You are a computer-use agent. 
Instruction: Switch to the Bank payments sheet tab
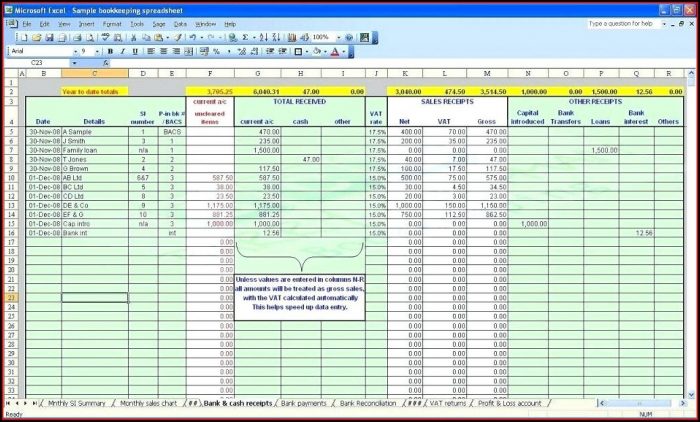pyautogui.click(x=304, y=403)
